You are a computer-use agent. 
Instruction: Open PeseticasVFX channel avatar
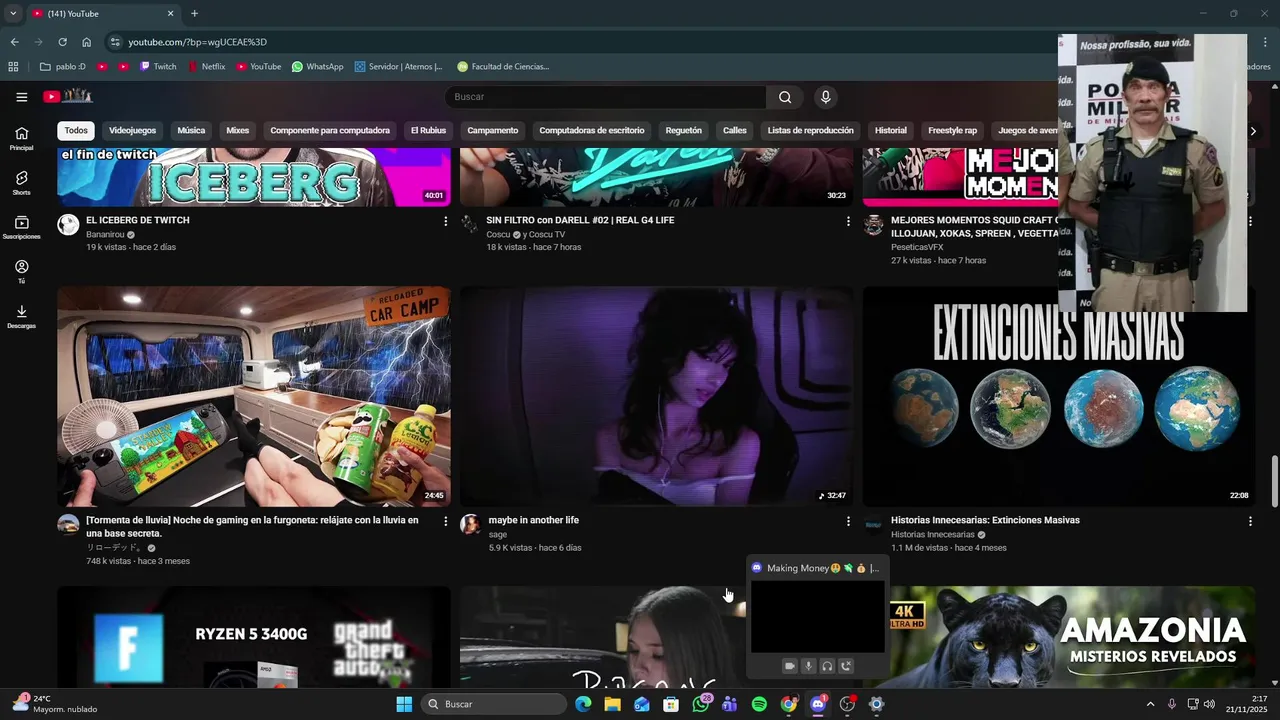[x=873, y=224]
